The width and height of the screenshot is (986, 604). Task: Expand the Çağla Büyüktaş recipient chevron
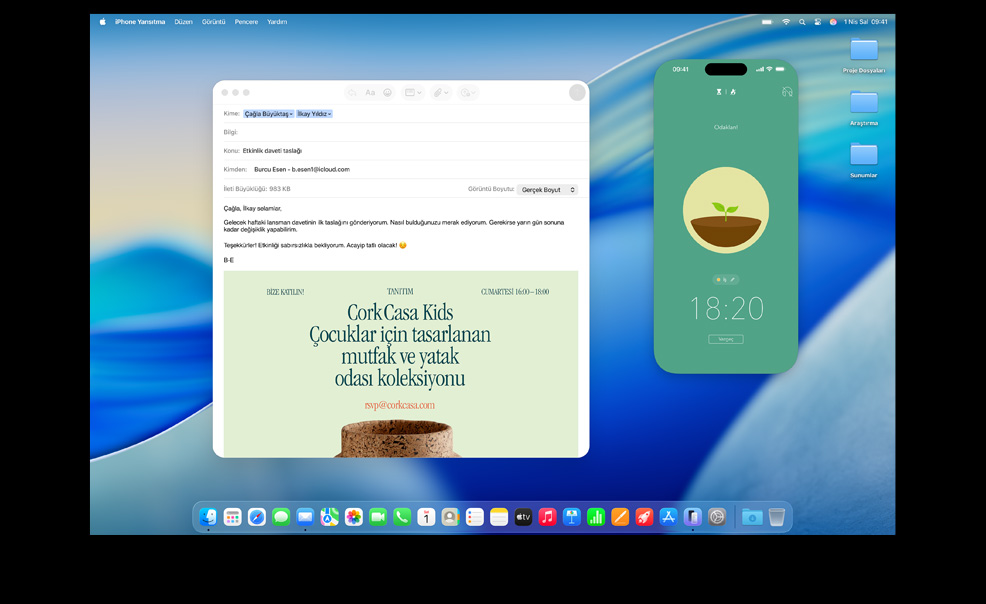pos(291,114)
